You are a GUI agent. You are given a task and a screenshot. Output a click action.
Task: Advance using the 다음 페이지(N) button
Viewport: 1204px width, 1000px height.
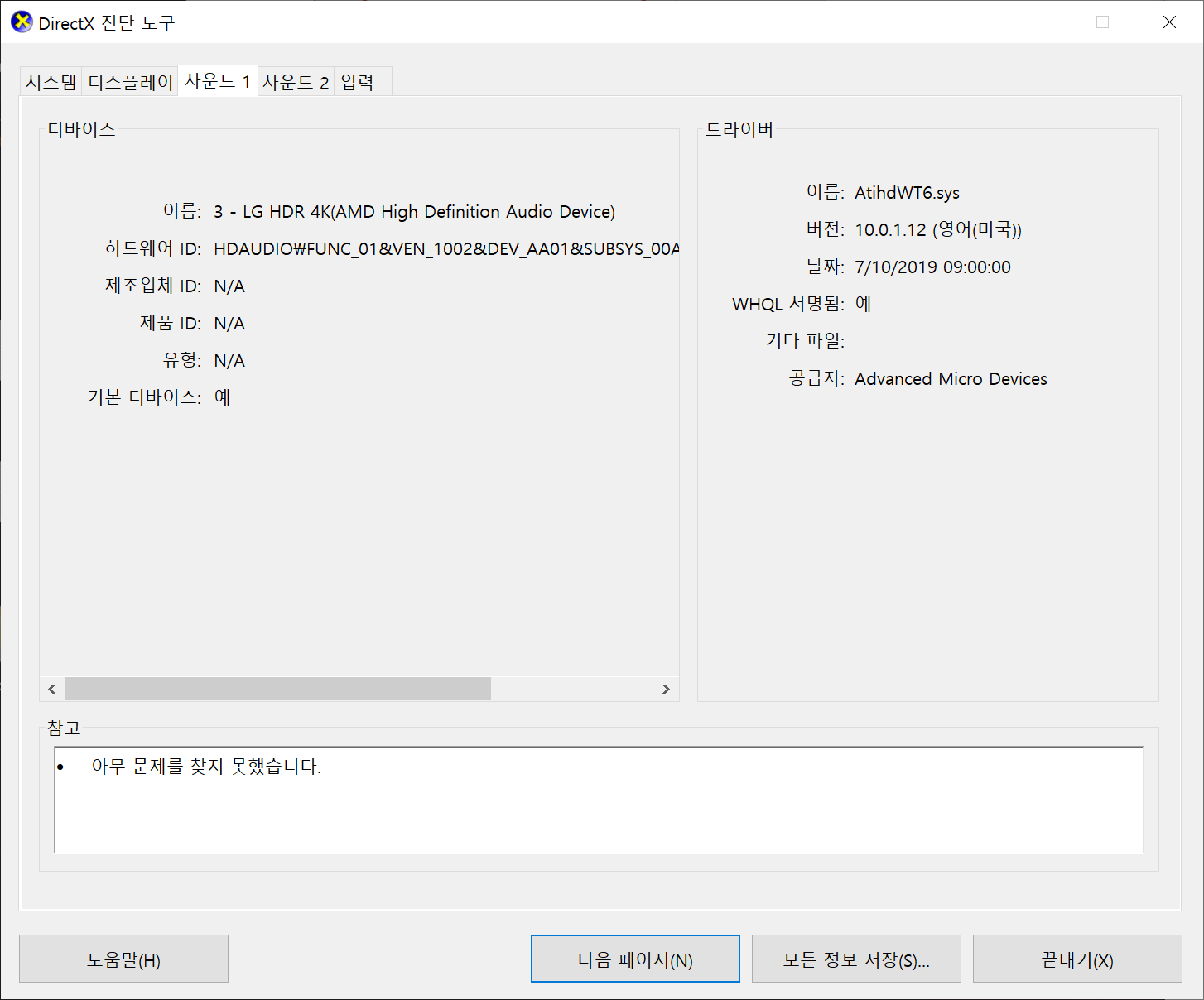tap(634, 959)
